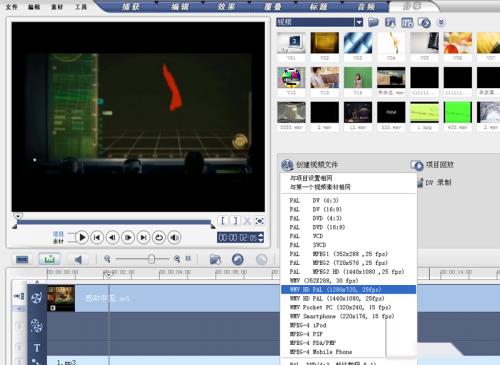Select the green screen video thumbnail V14
The width and height of the screenshot is (500, 365).
click(x=358, y=81)
